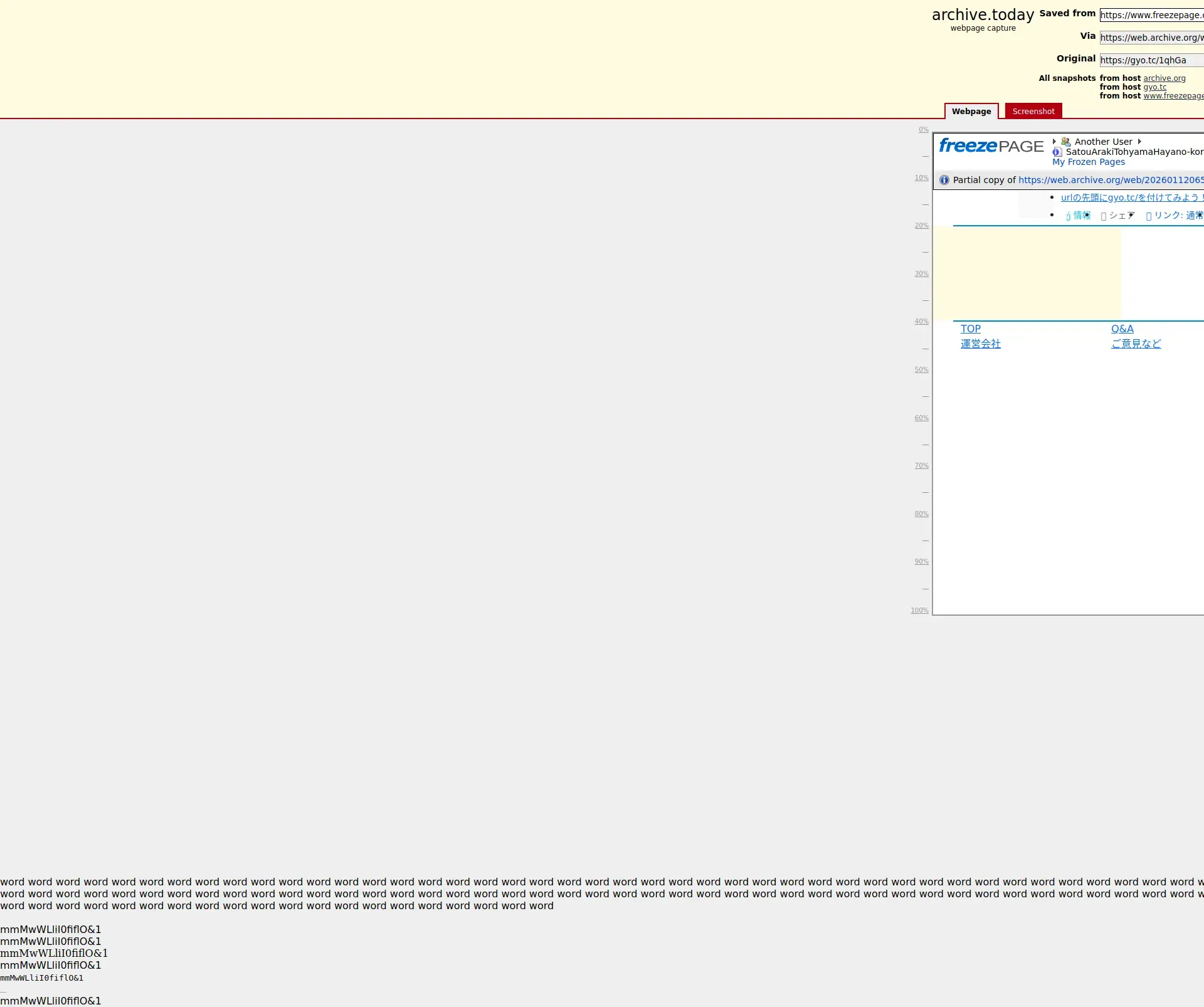Open archive.org host snapshots link
Screen dimensions: 1204x1007
1164,78
